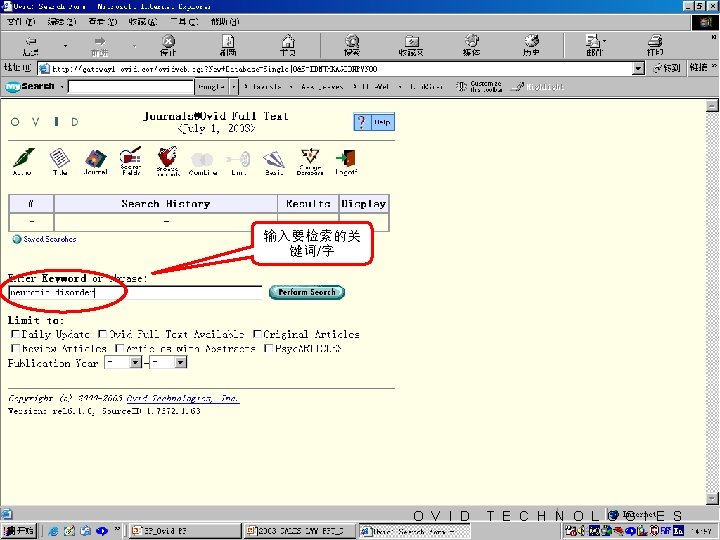Check the Review Articles limit box
The height and width of the screenshot is (540, 720).
(15, 349)
